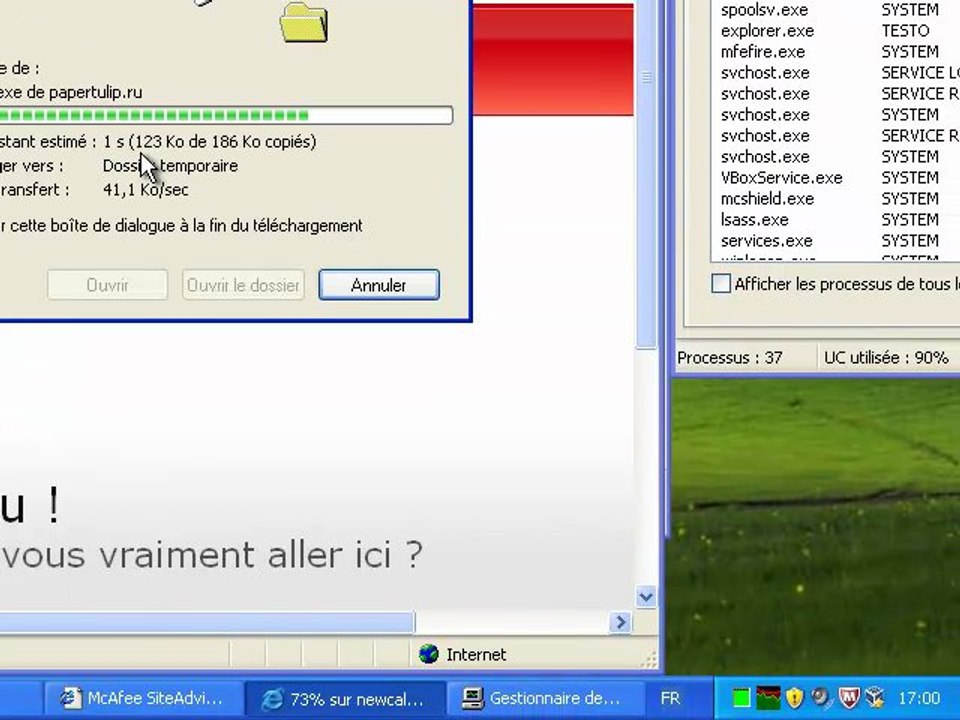Click browser vertical scrollbar down arrow
This screenshot has height=720, width=960.
645,596
